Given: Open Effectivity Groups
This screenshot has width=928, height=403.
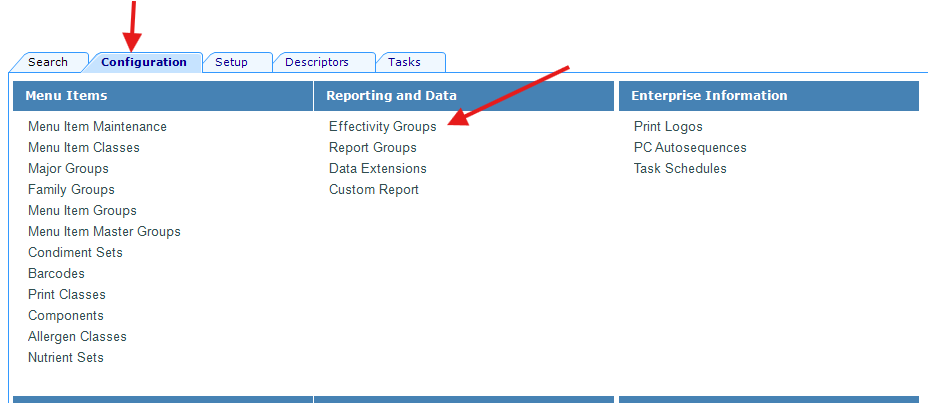Looking at the screenshot, I should tap(382, 127).
